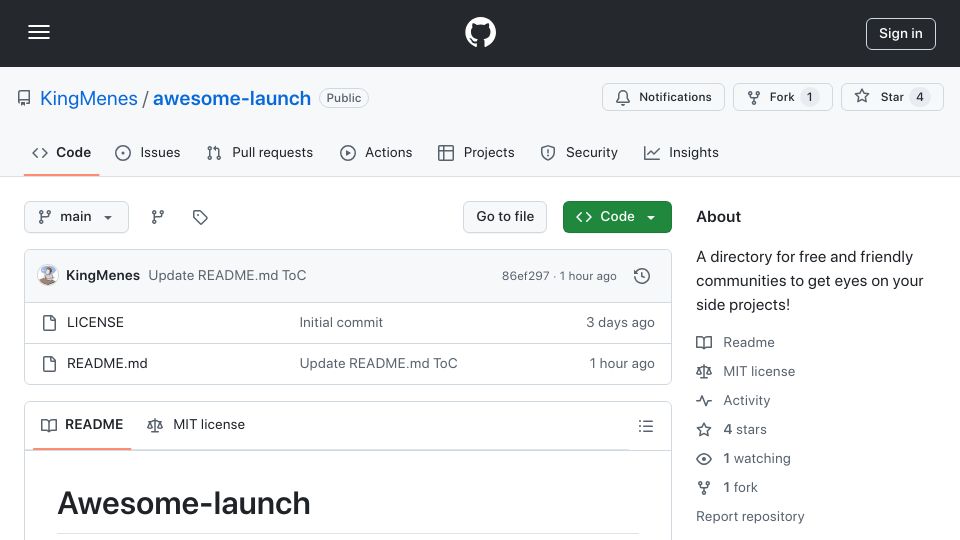The image size is (960, 540).
Task: Click the Notifications button
Action: click(663, 97)
